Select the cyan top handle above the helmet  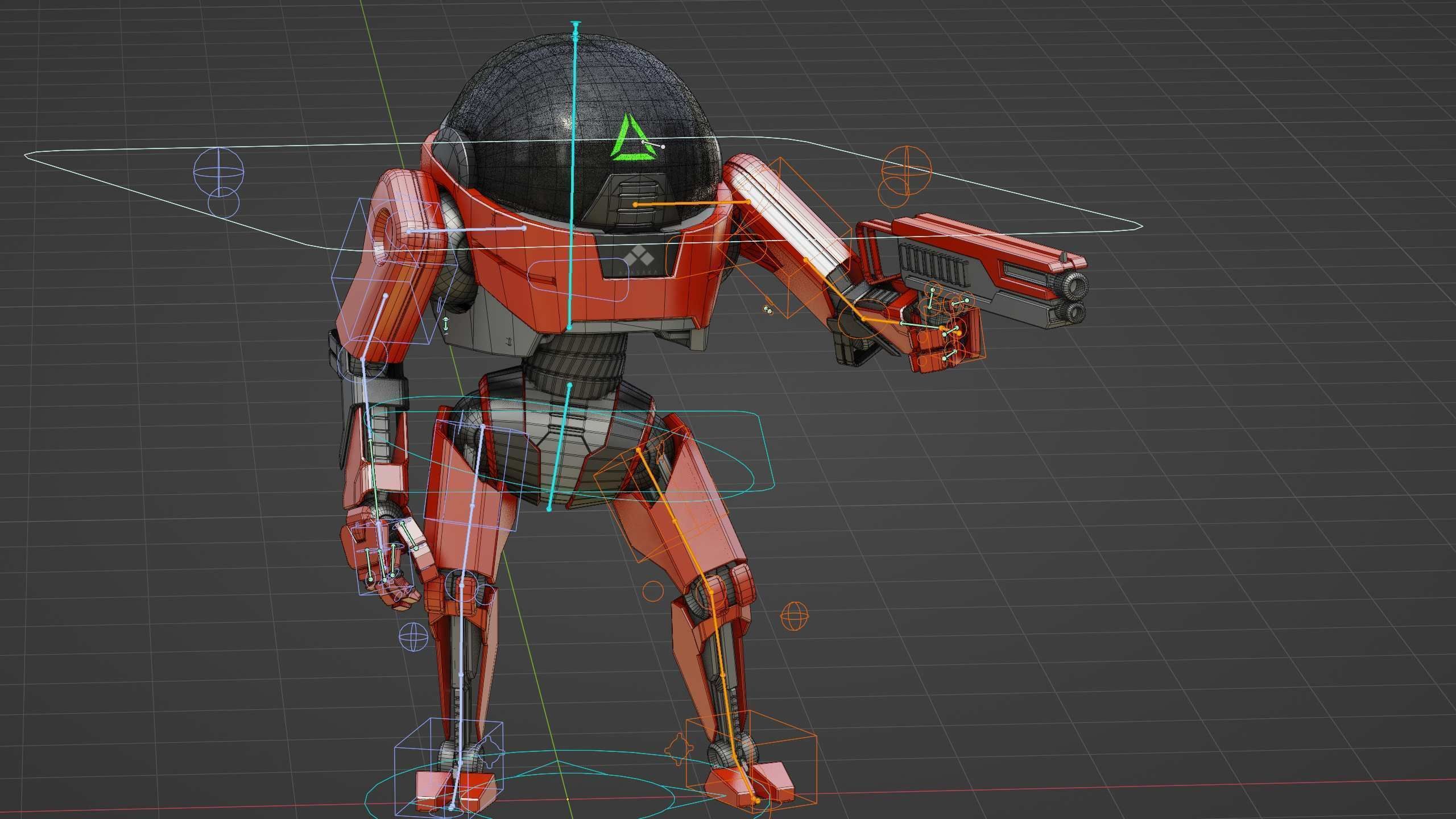pos(576,30)
